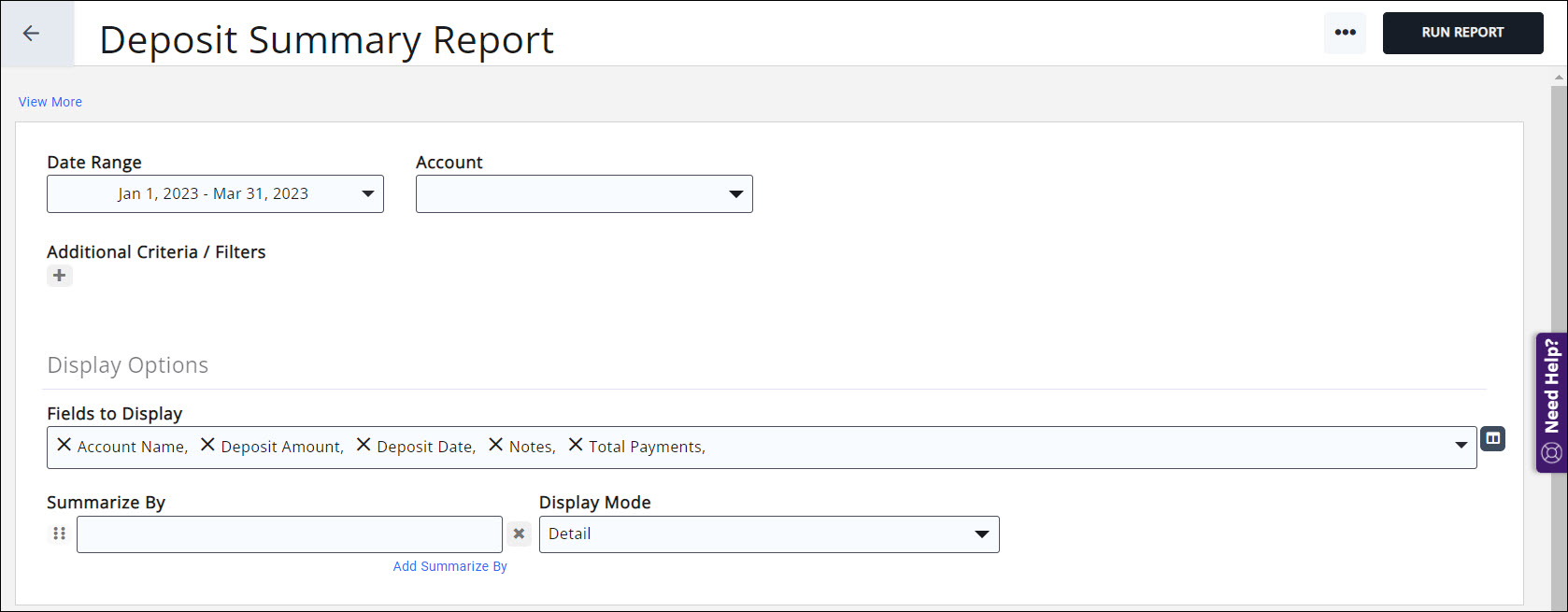Viewport: 1568px width, 612px height.
Task: Click the Add Summarize By link
Action: [449, 566]
